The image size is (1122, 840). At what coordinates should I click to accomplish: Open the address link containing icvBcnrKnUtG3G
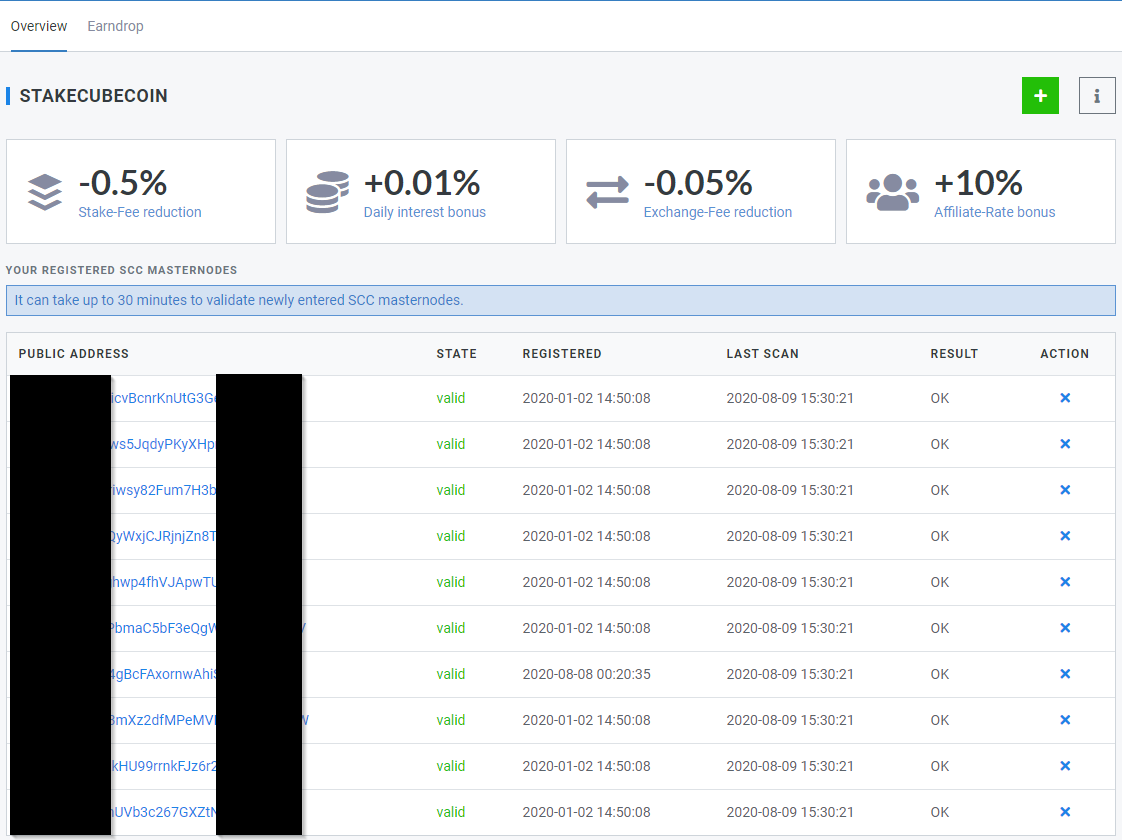click(163, 398)
